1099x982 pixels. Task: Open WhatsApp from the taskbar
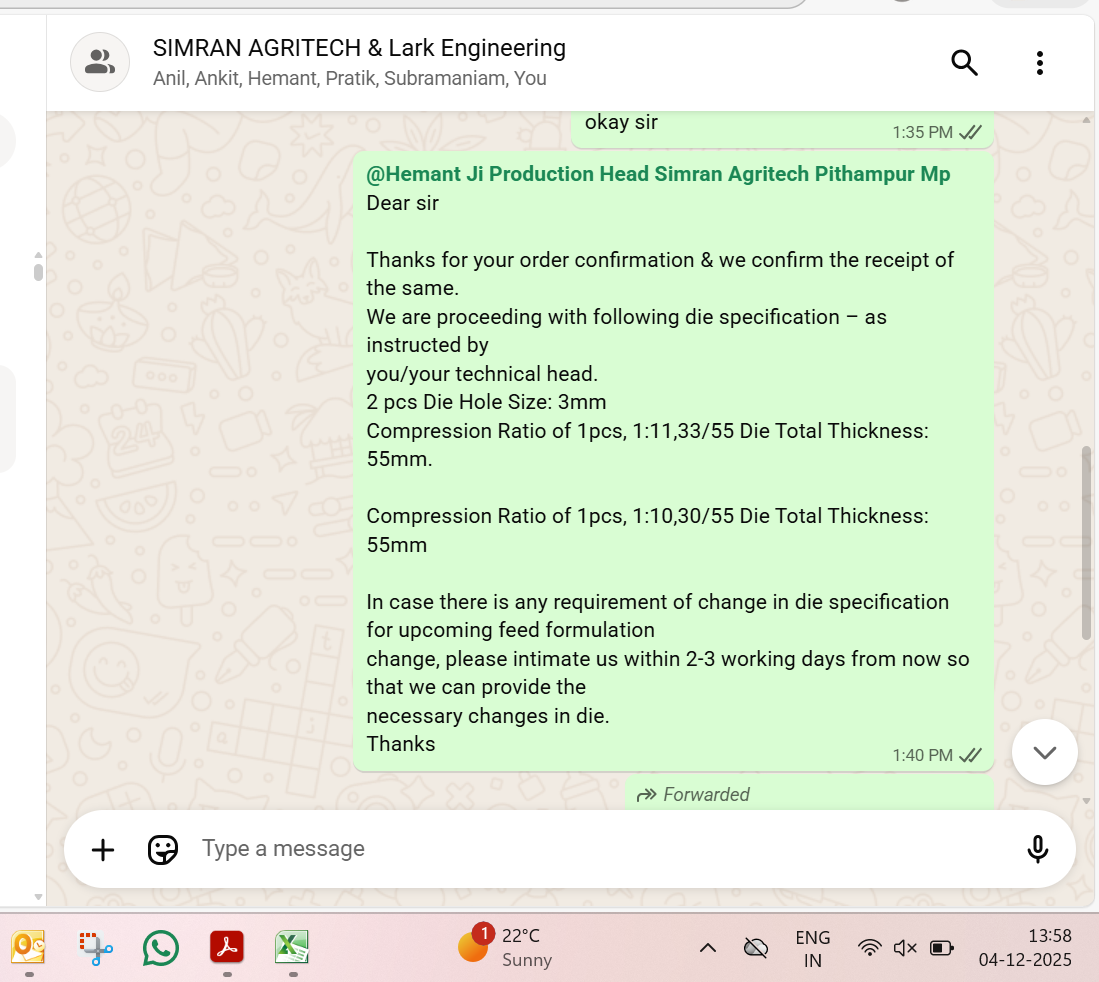[160, 948]
